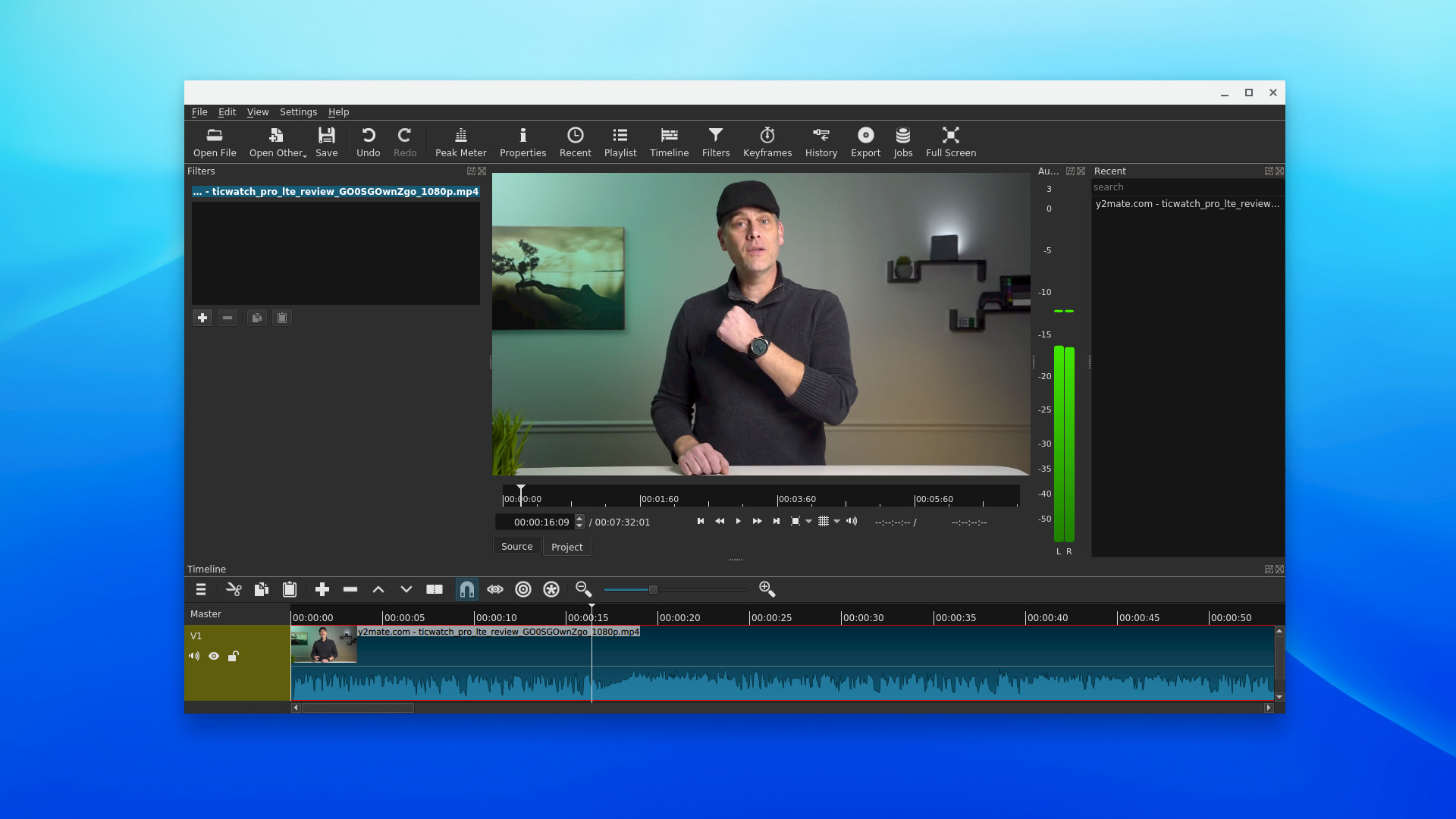This screenshot has height=819, width=1456.
Task: Switch to Source tab in player
Action: click(517, 546)
